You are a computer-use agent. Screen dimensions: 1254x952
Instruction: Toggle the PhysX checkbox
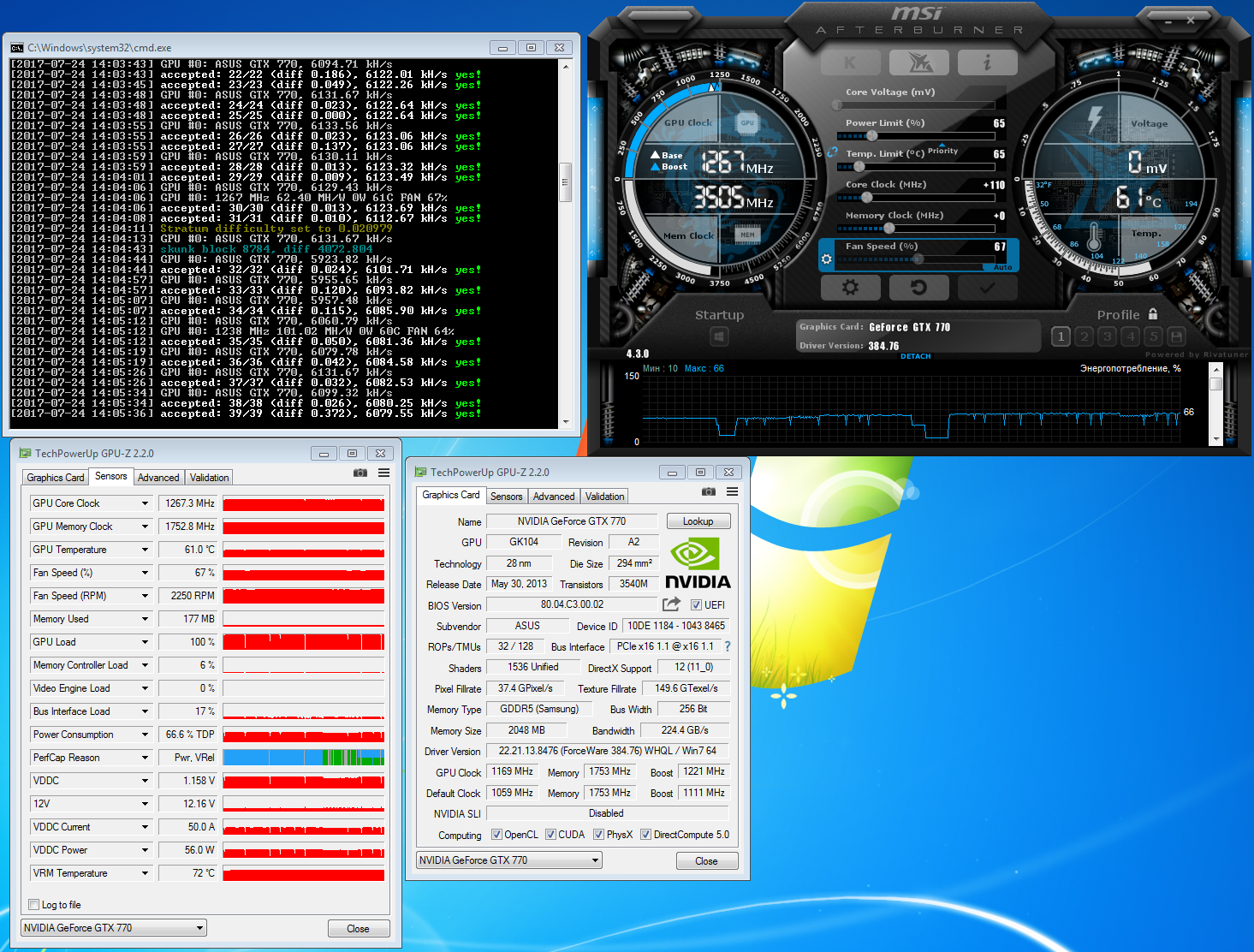click(x=598, y=835)
